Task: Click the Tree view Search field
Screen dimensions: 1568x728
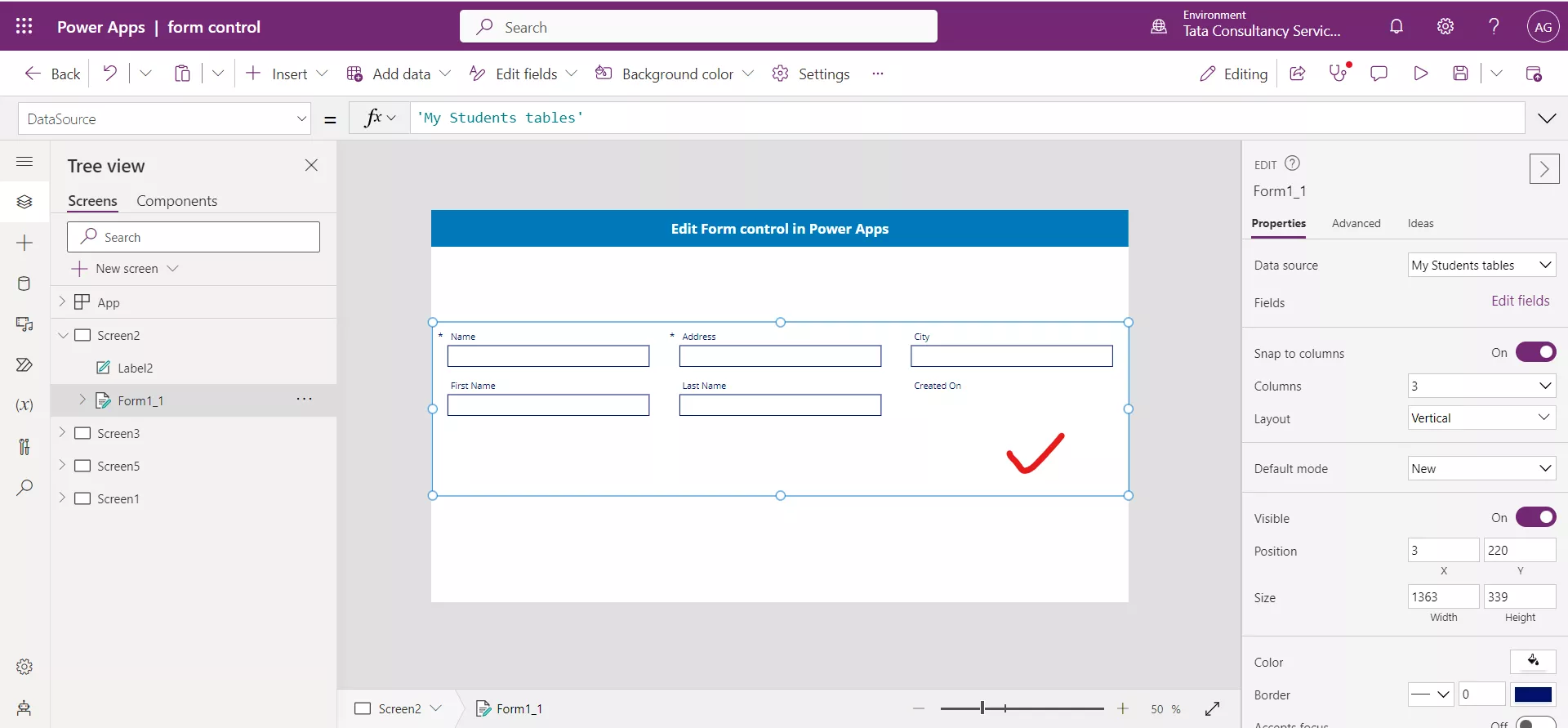Action: (x=194, y=237)
